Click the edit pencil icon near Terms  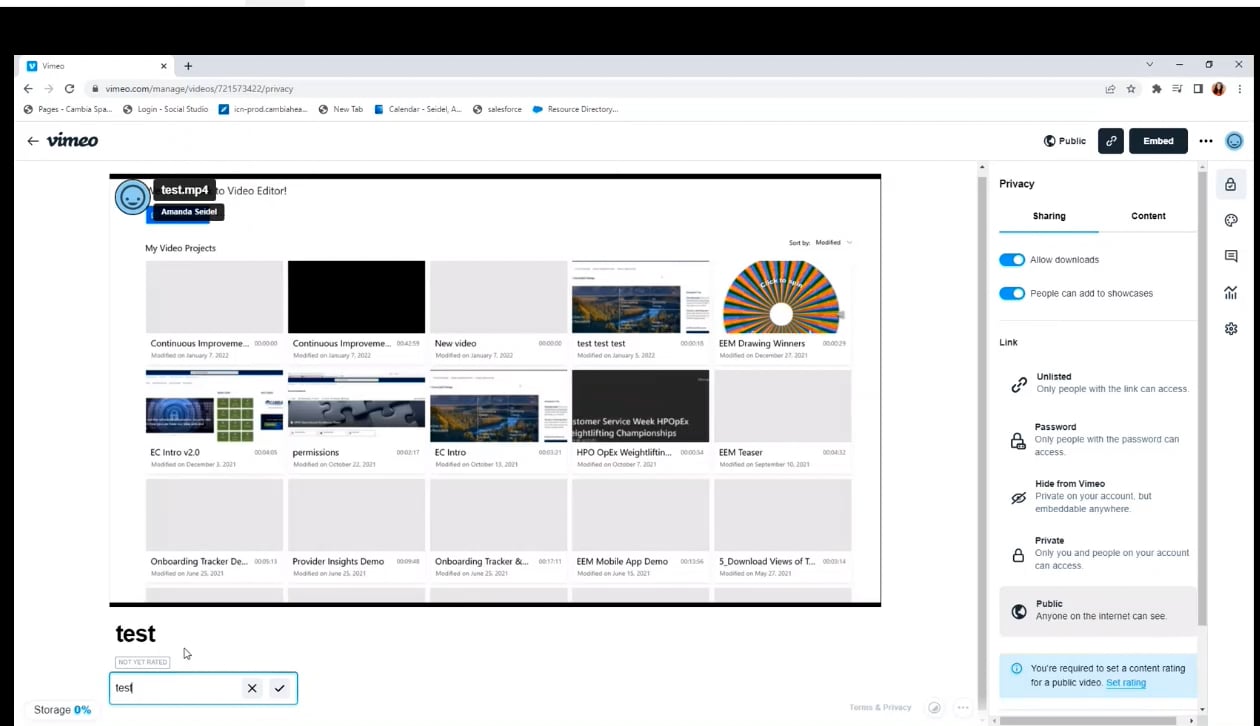coord(935,708)
